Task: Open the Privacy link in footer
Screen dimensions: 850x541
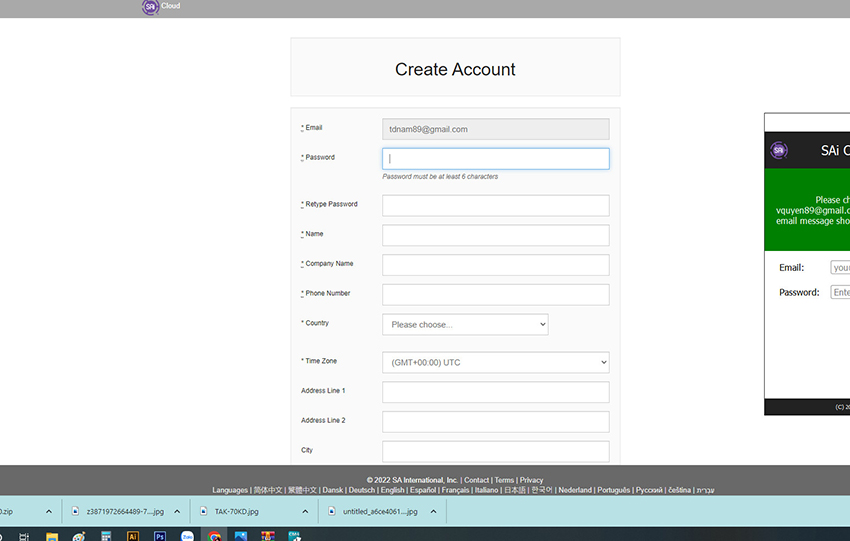Action: (531, 480)
